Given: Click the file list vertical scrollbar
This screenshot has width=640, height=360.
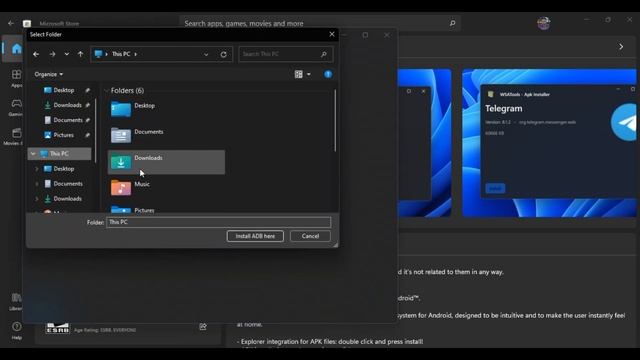Looking at the screenshot, I should click(x=335, y=121).
